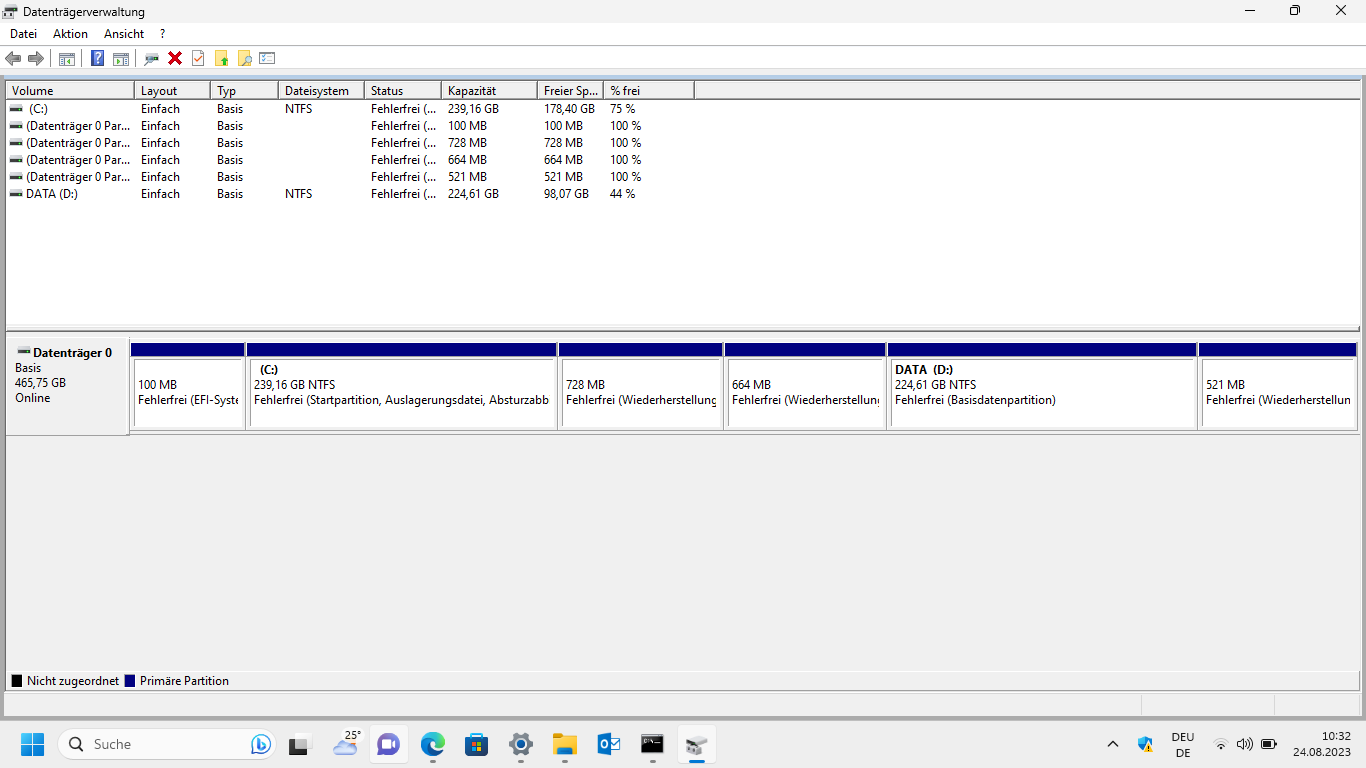Viewport: 1366px width, 768px height.
Task: Open Microsoft Edge from the taskbar
Action: click(x=432, y=744)
